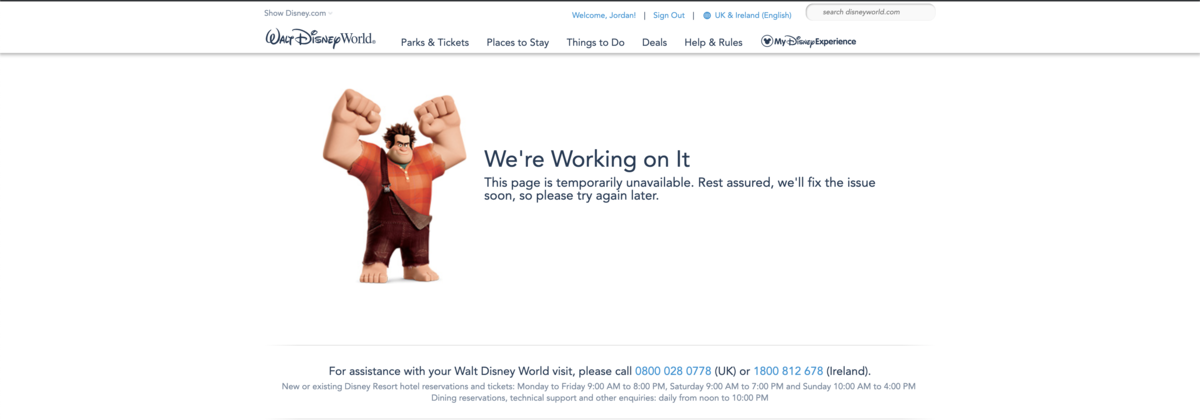Click the Ireland phone number 1800 812 678

788,371
